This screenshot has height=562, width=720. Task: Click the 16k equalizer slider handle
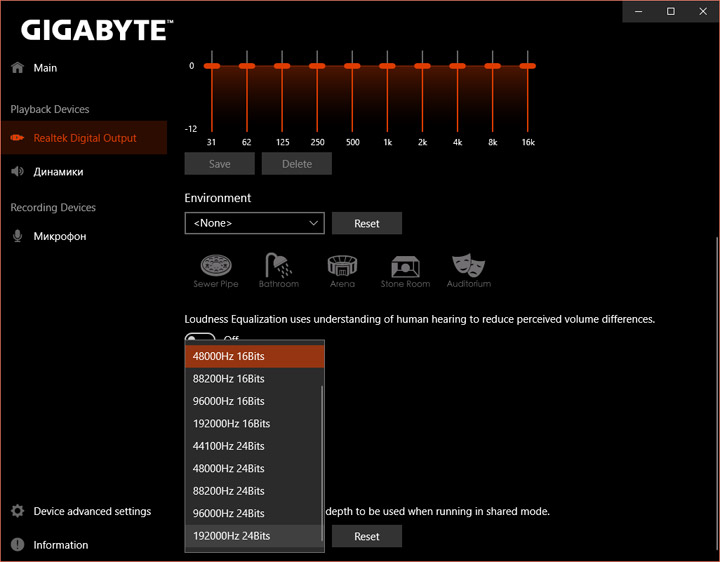pos(528,66)
